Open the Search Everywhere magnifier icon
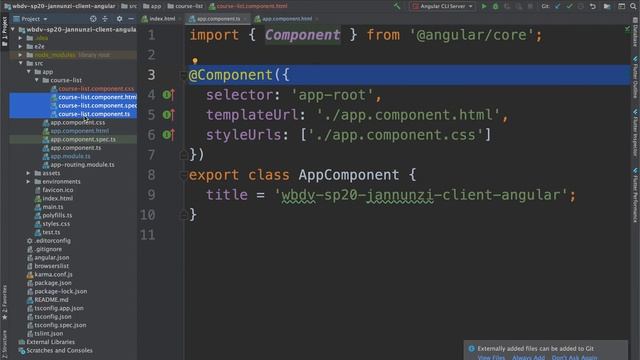640x360 pixels. click(633, 6)
